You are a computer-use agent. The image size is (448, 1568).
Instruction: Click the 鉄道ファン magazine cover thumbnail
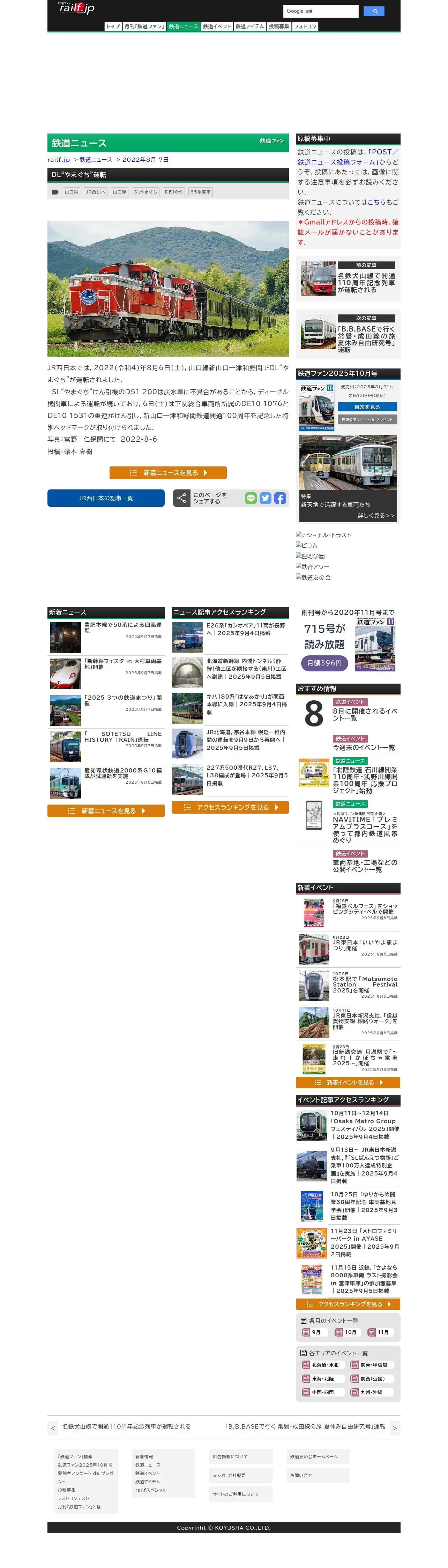pyautogui.click(x=316, y=406)
